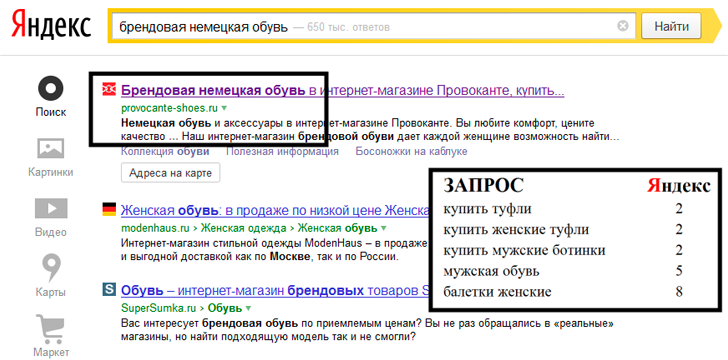728x360 pixels.
Task: Open the Карты map pin icon
Action: pos(51,268)
